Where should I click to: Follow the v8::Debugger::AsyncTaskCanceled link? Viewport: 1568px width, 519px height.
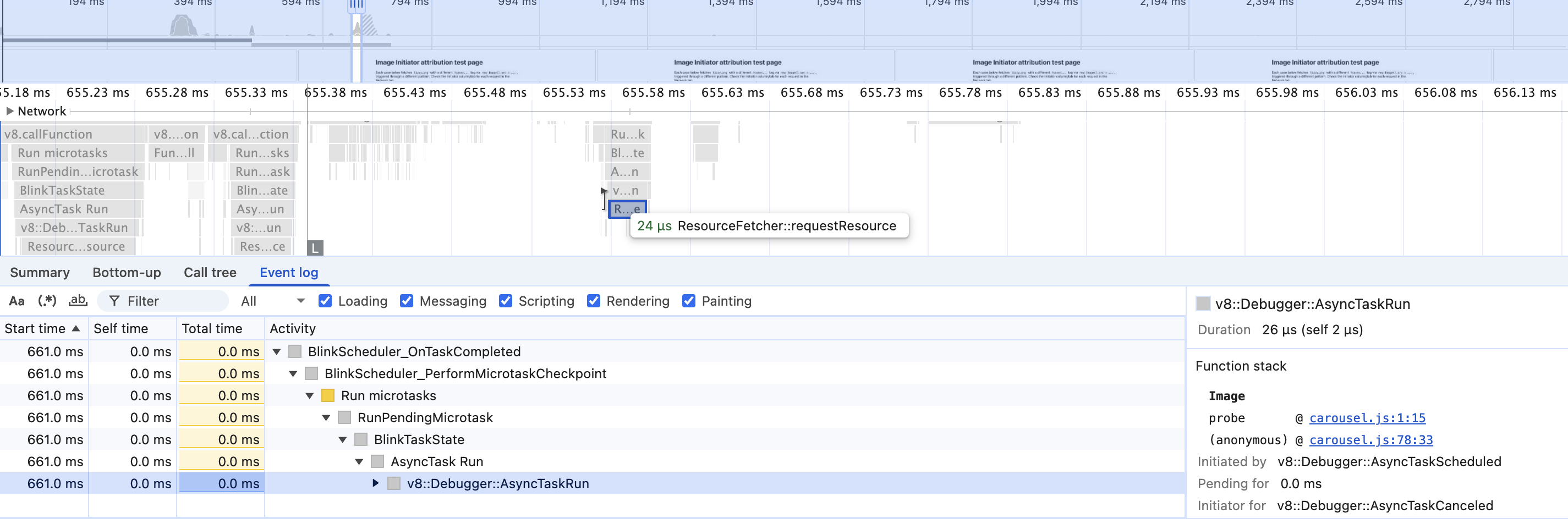(1385, 506)
